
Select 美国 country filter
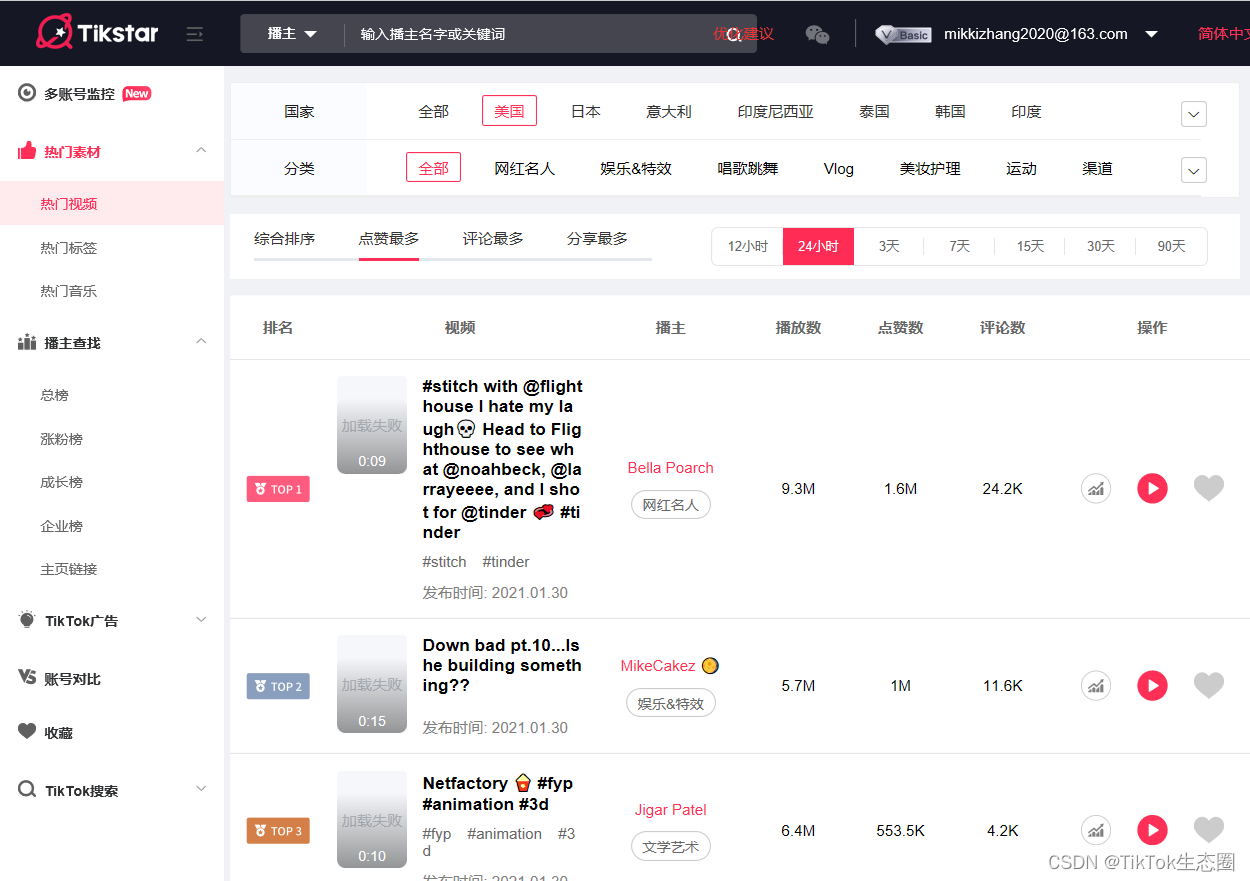click(509, 111)
